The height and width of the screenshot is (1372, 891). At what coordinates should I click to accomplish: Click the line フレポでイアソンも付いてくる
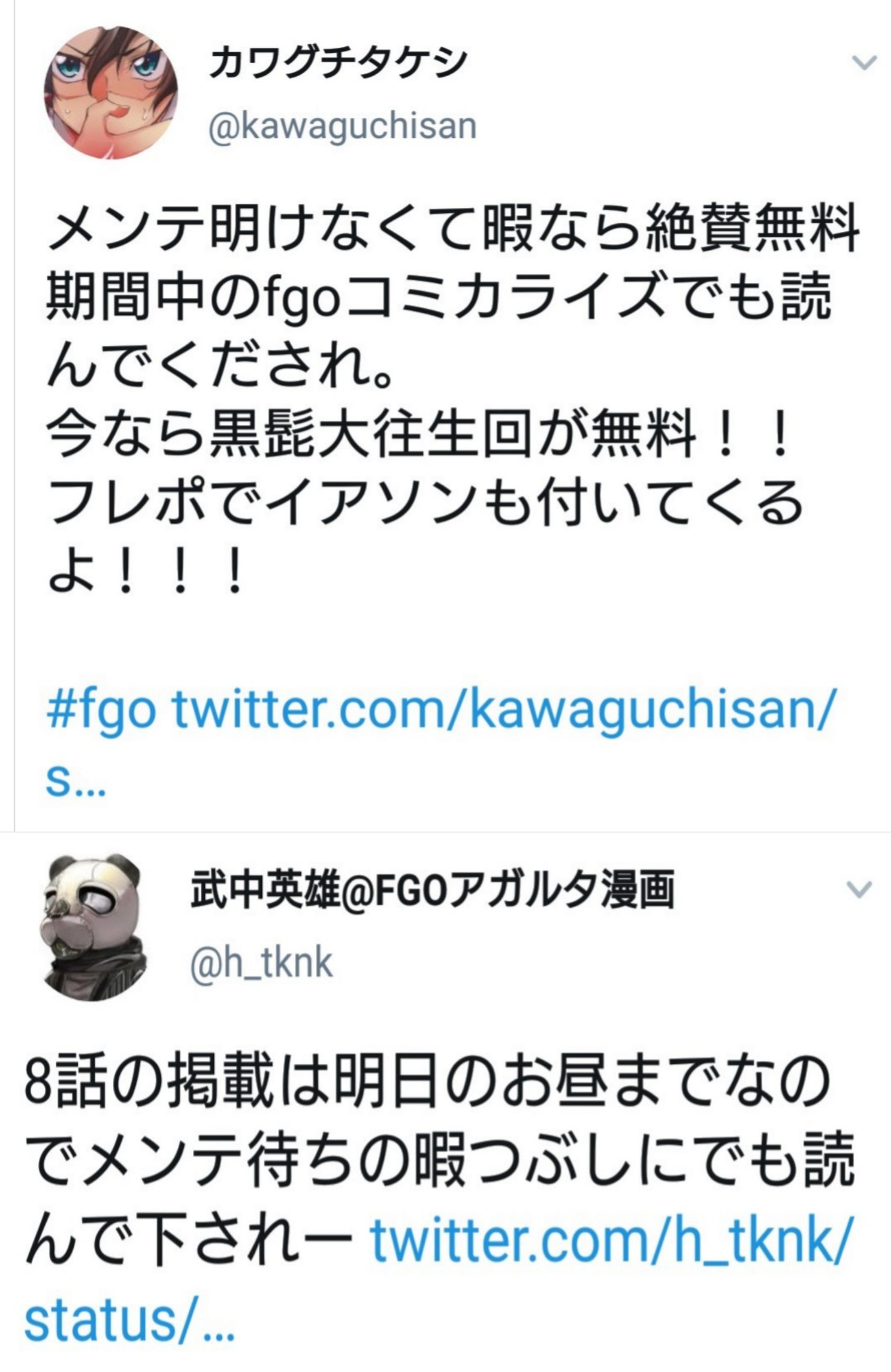(424, 502)
